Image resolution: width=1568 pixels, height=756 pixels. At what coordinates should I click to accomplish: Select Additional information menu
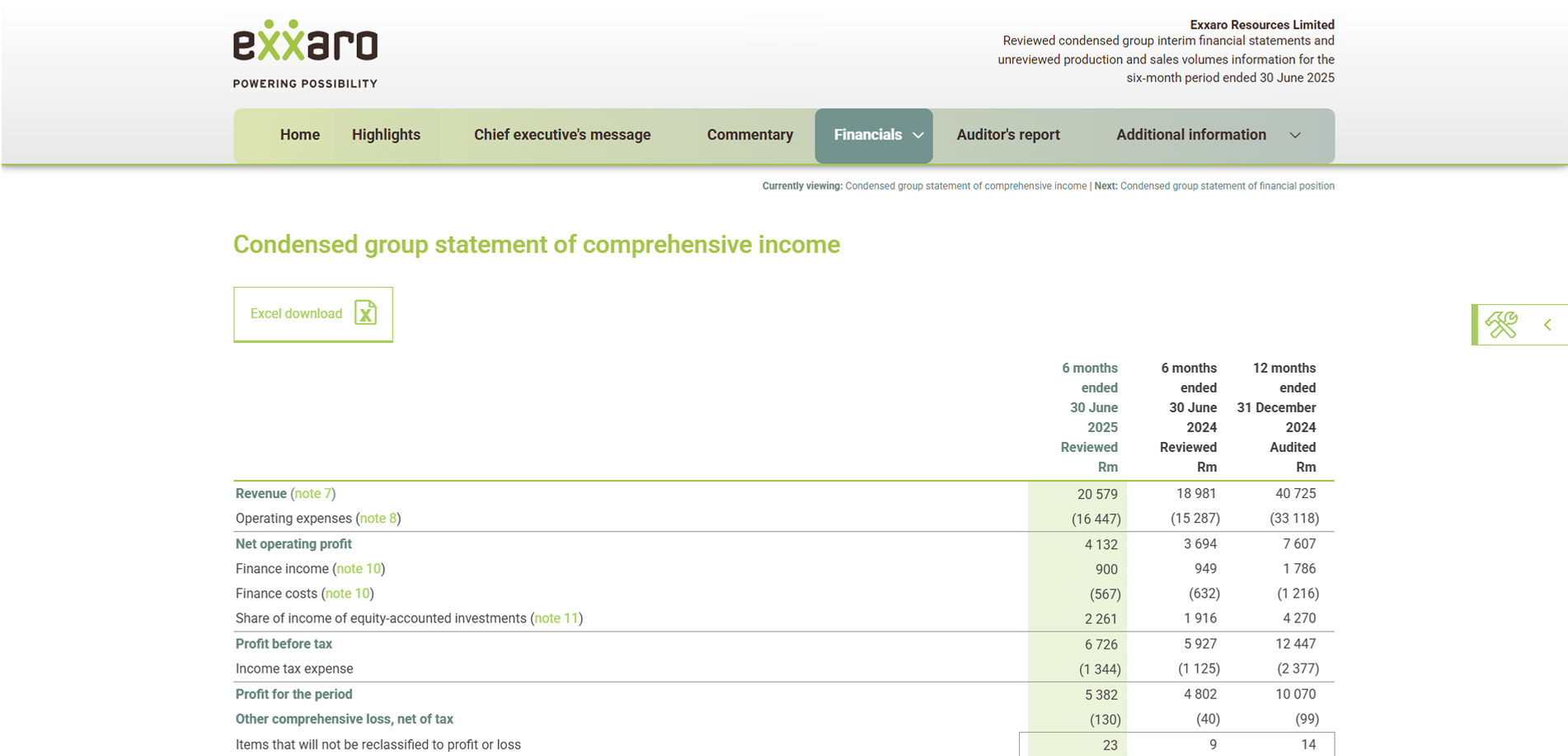1191,134
